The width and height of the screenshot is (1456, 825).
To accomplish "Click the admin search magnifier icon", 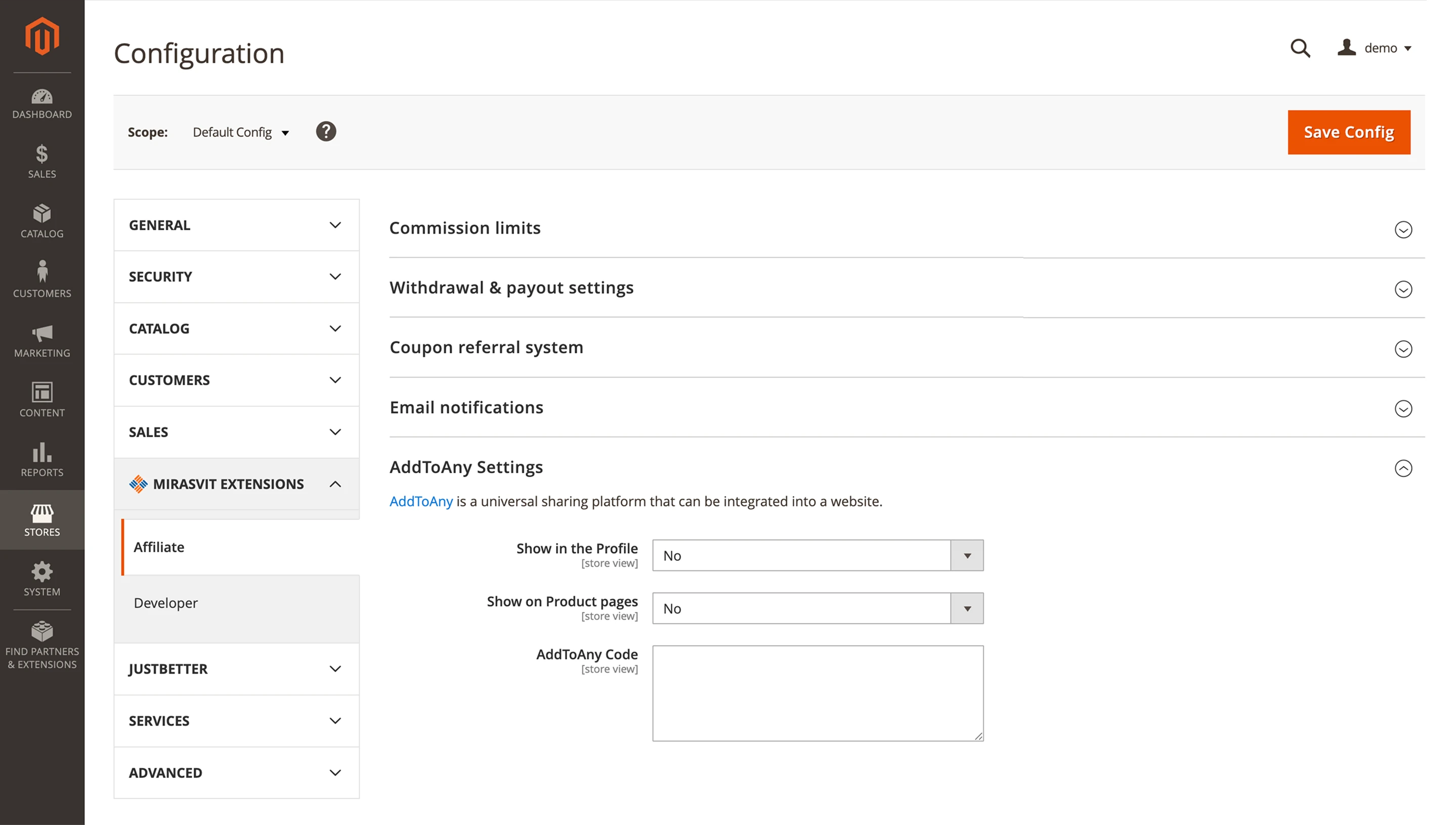I will click(x=1300, y=49).
